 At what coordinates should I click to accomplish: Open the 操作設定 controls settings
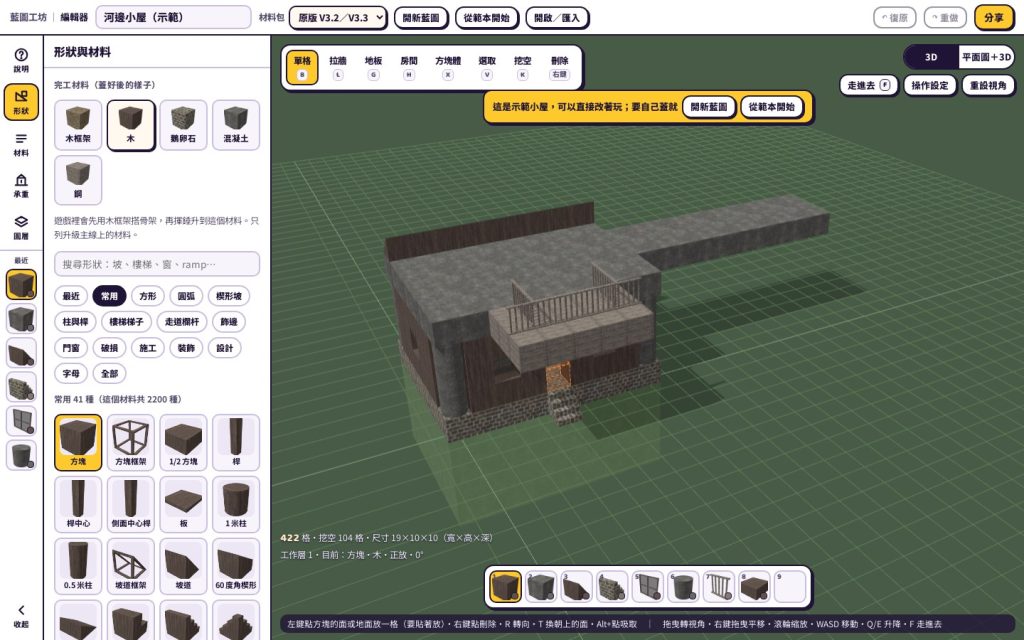[930, 85]
